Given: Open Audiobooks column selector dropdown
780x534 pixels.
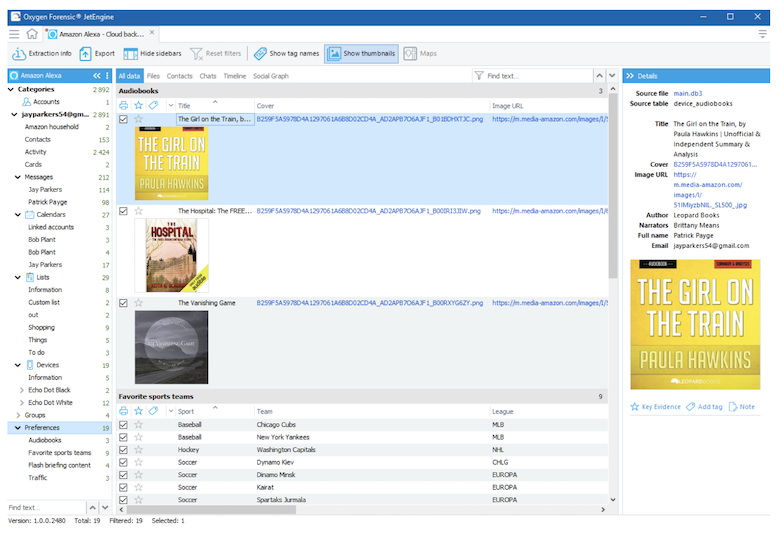Looking at the screenshot, I should tap(171, 106).
